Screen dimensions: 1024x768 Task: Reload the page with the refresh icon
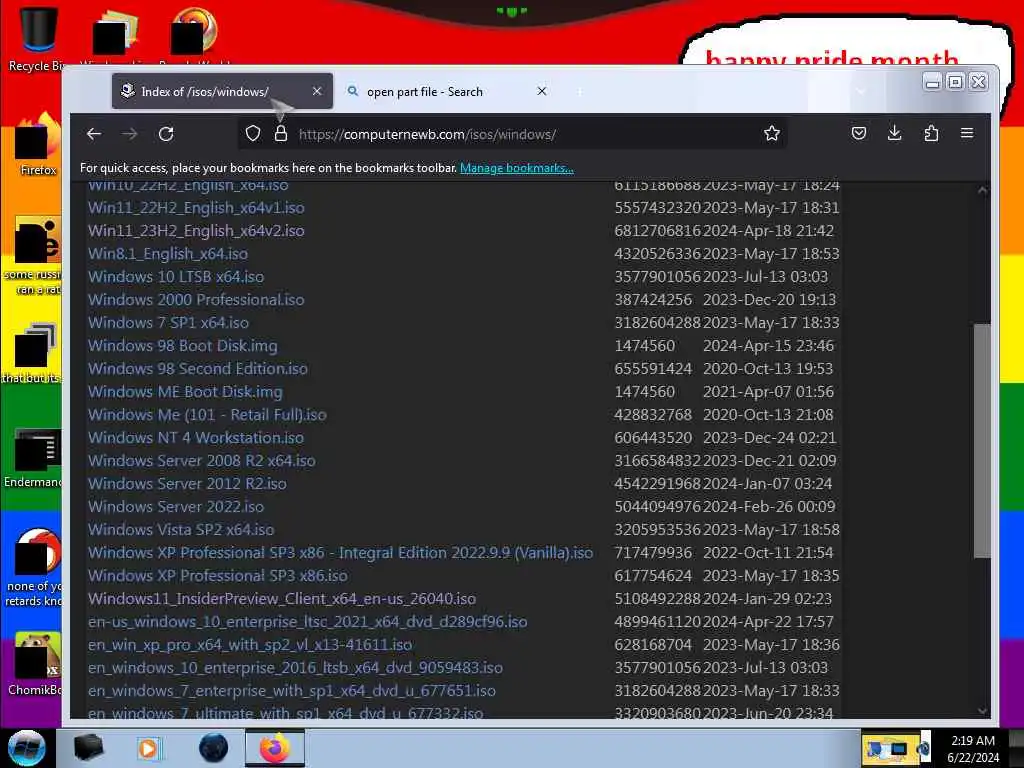(x=166, y=134)
